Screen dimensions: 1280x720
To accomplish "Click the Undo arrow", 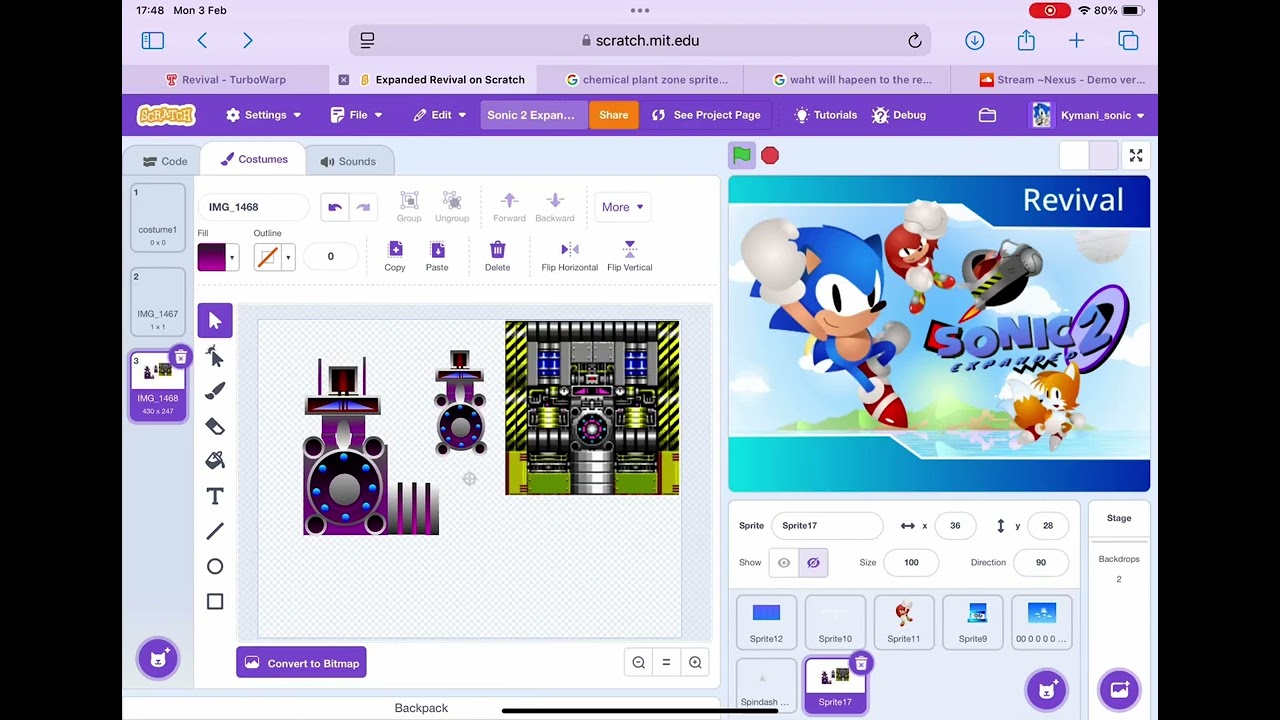I will (x=335, y=207).
